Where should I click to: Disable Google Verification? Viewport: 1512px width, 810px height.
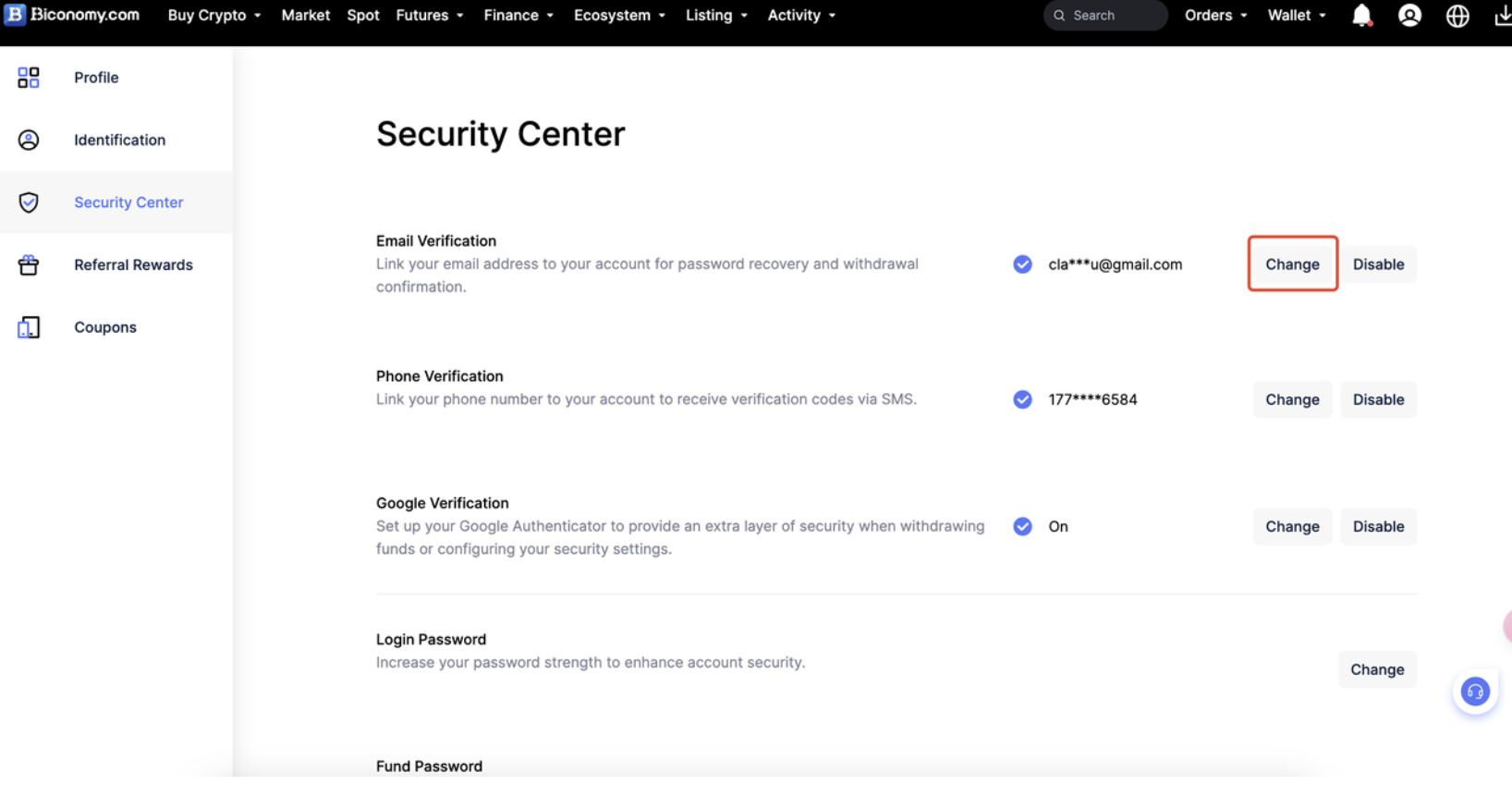point(1378,526)
